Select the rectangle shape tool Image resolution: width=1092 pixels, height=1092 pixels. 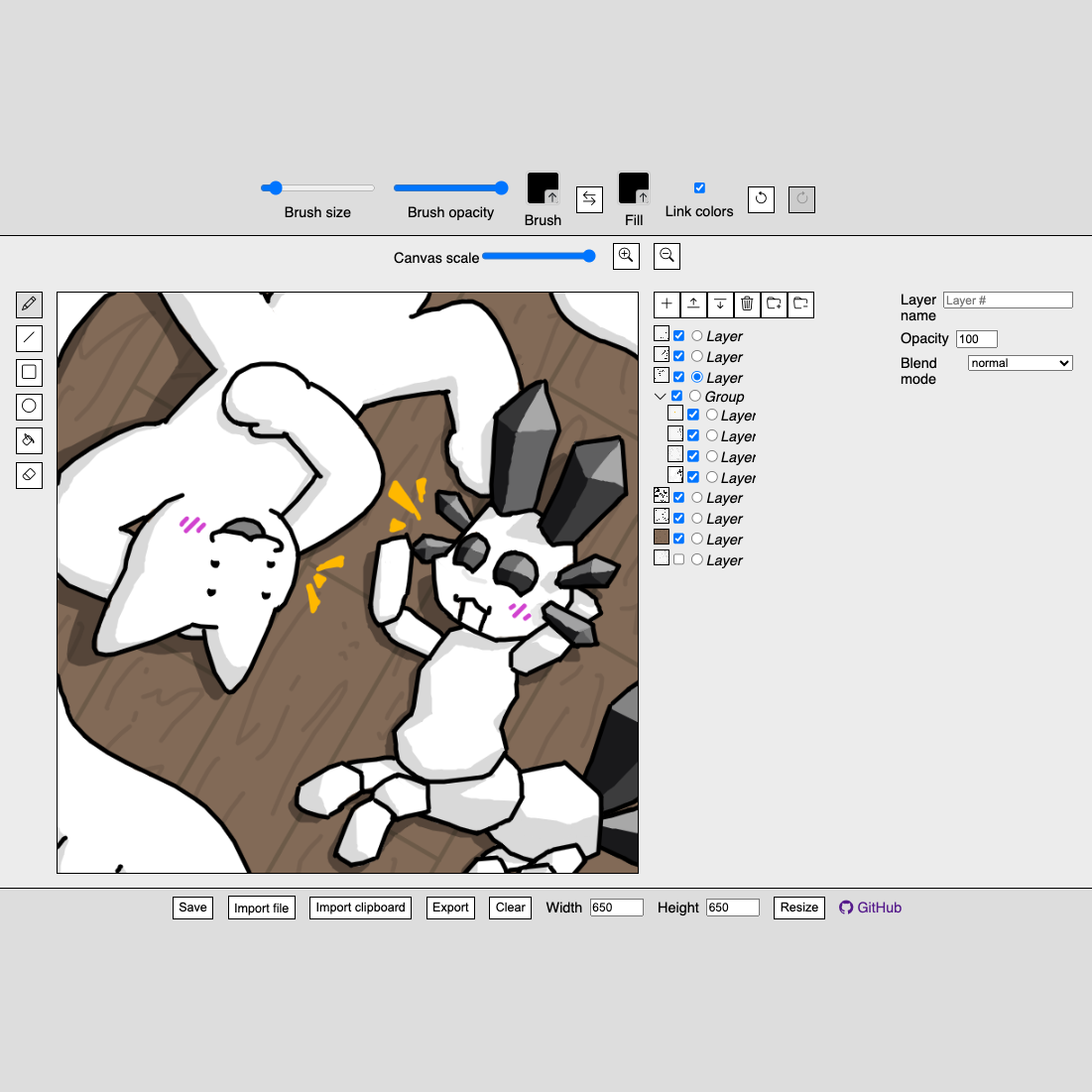click(29, 373)
